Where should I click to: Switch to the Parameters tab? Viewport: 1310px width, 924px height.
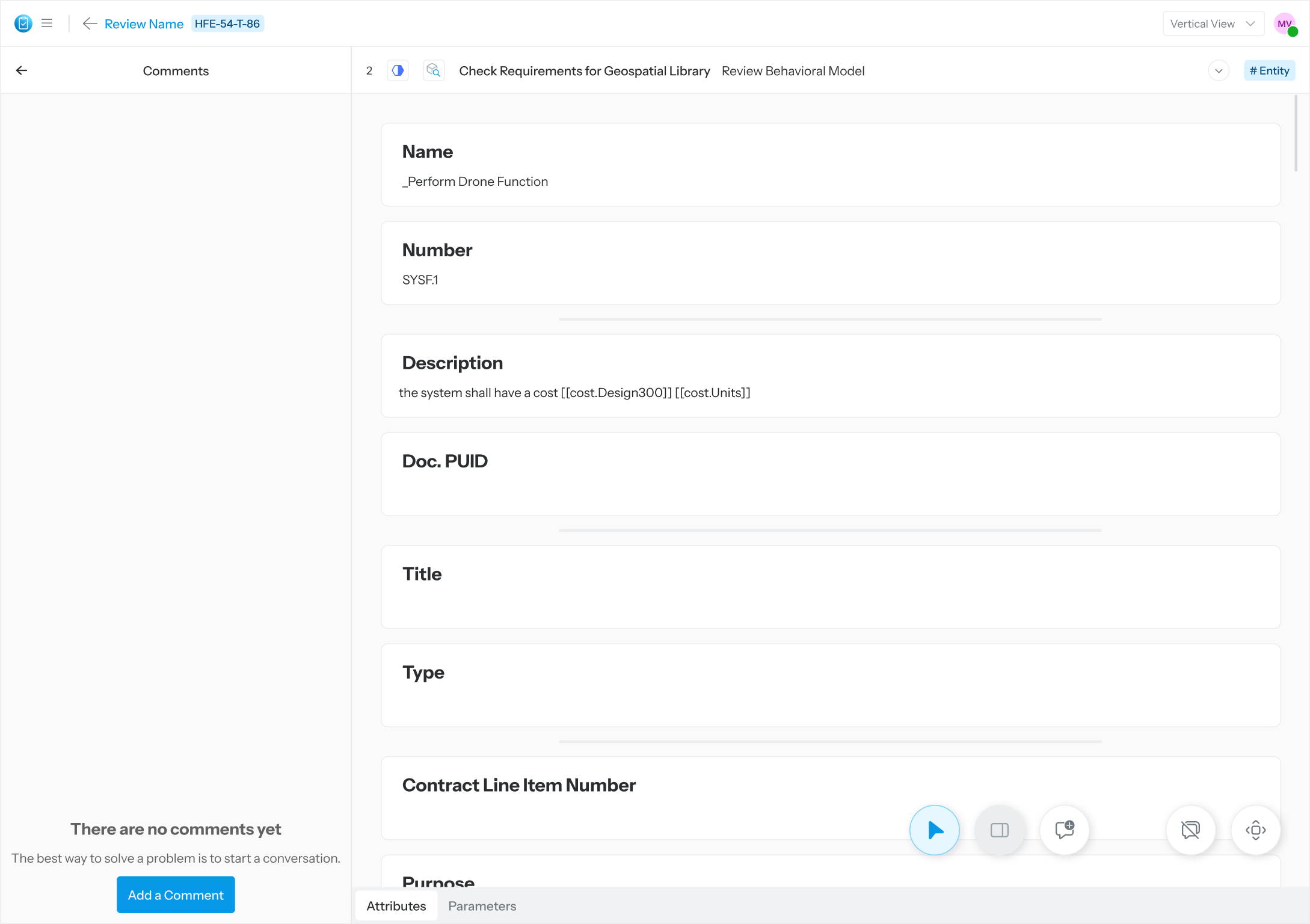482,906
